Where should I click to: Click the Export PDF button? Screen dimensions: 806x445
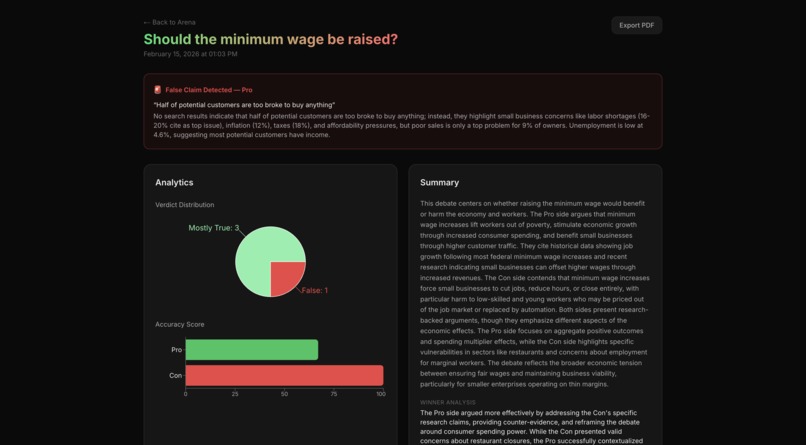point(636,25)
